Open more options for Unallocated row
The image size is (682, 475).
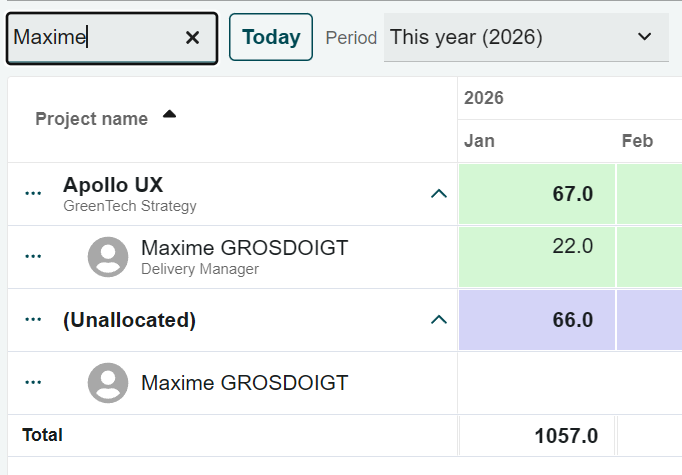pyautogui.click(x=33, y=320)
